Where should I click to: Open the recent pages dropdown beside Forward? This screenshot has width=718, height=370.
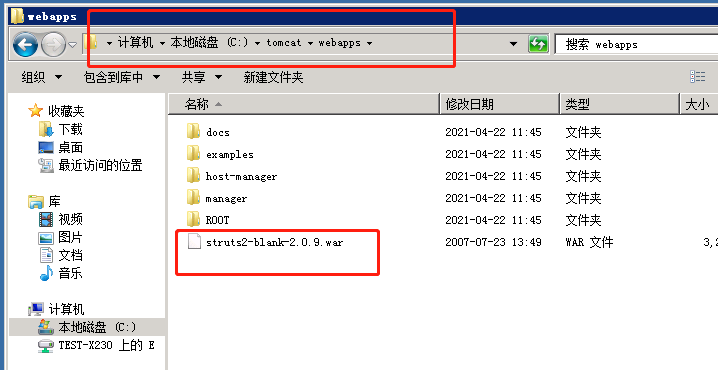(x=72, y=44)
